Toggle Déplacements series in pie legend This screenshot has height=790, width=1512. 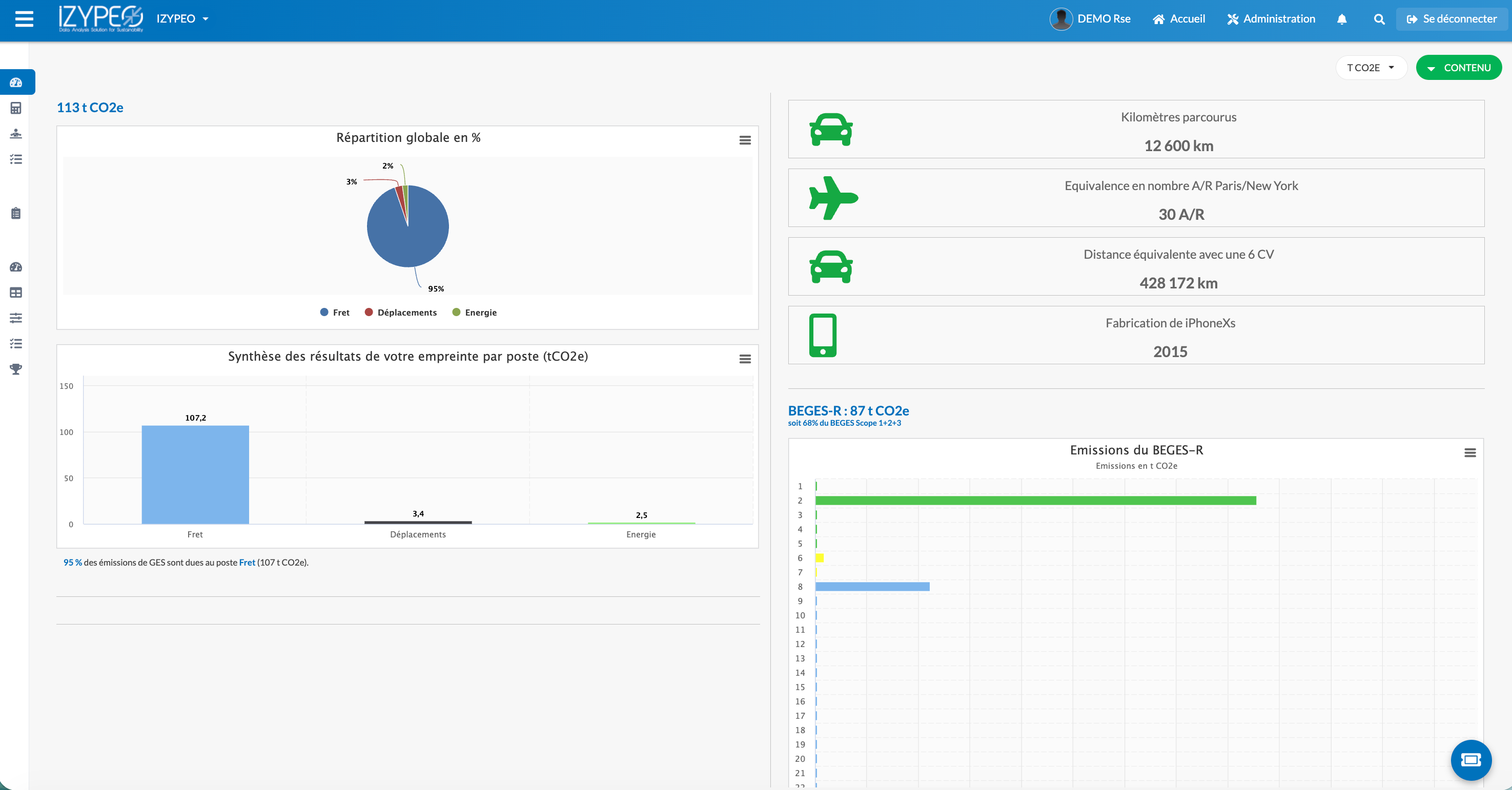coord(401,312)
